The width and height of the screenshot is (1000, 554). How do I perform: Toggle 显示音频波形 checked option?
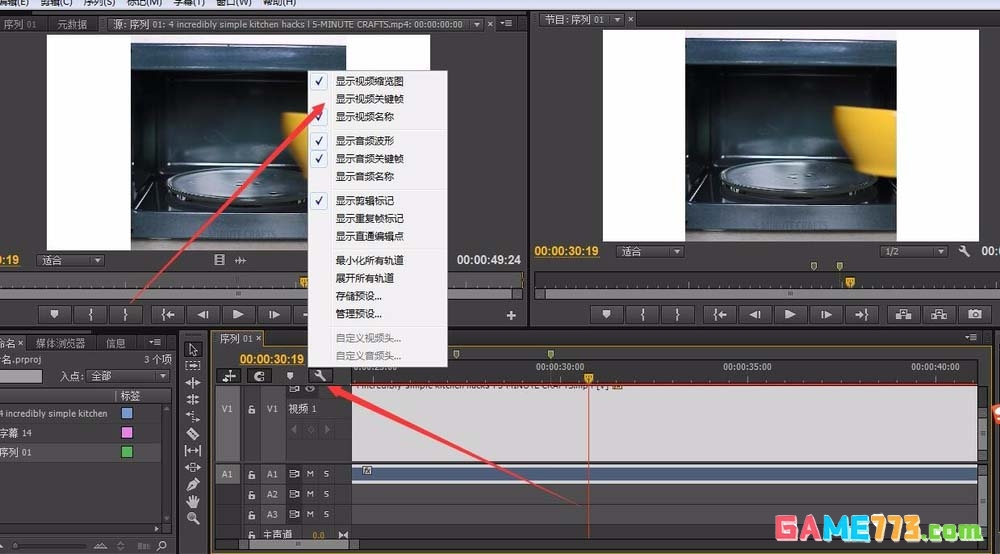(x=377, y=141)
